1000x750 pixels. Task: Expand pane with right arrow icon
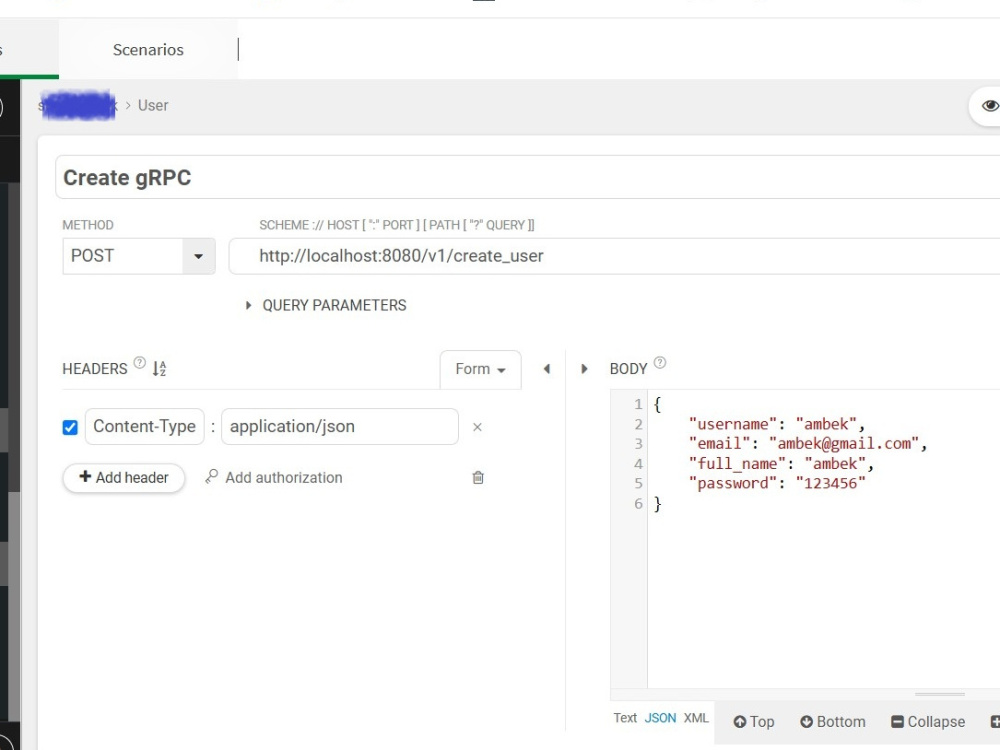coord(584,369)
